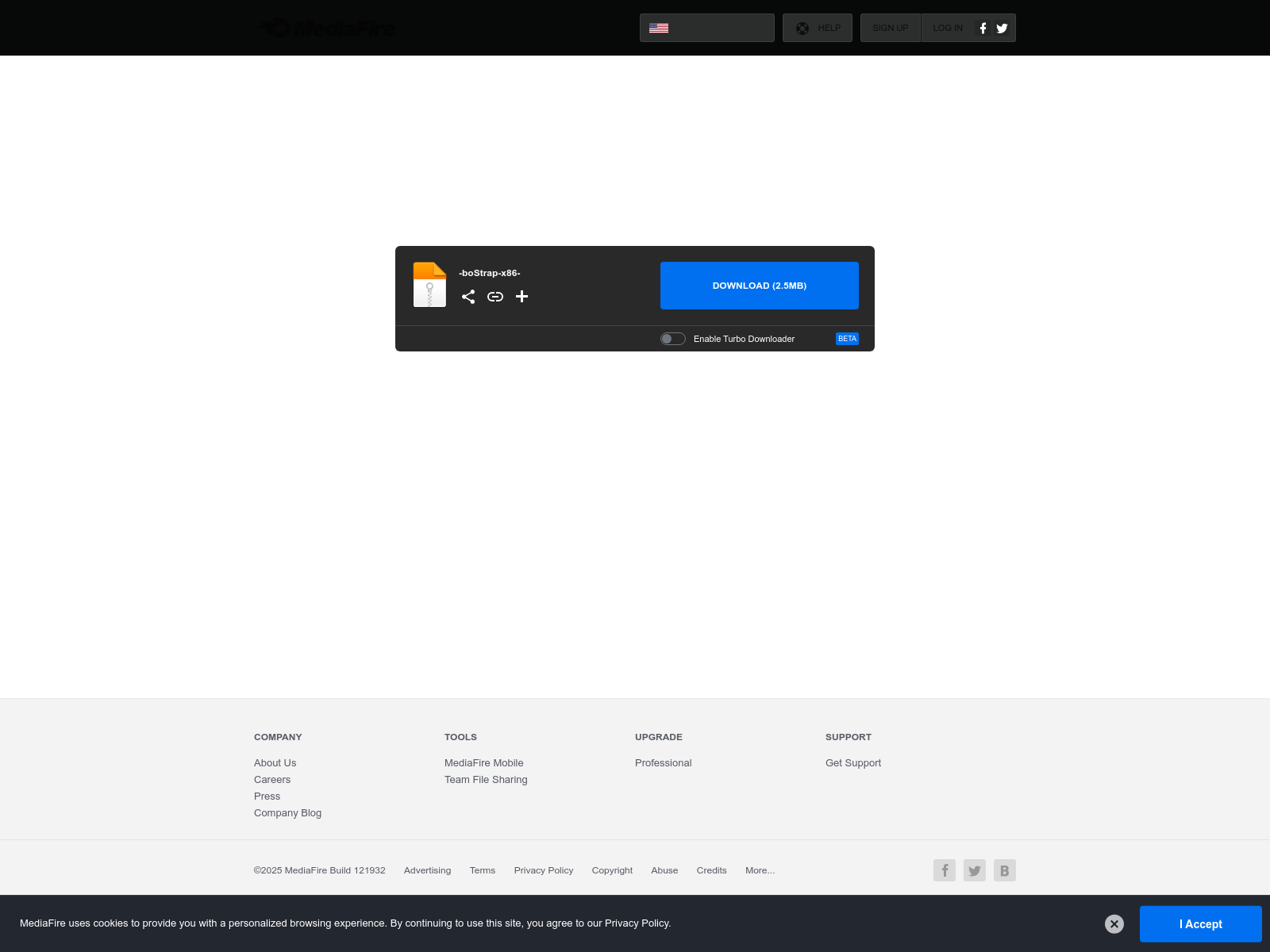Image resolution: width=1270 pixels, height=952 pixels.
Task: Click the footer Blogger B icon
Action: (1005, 870)
